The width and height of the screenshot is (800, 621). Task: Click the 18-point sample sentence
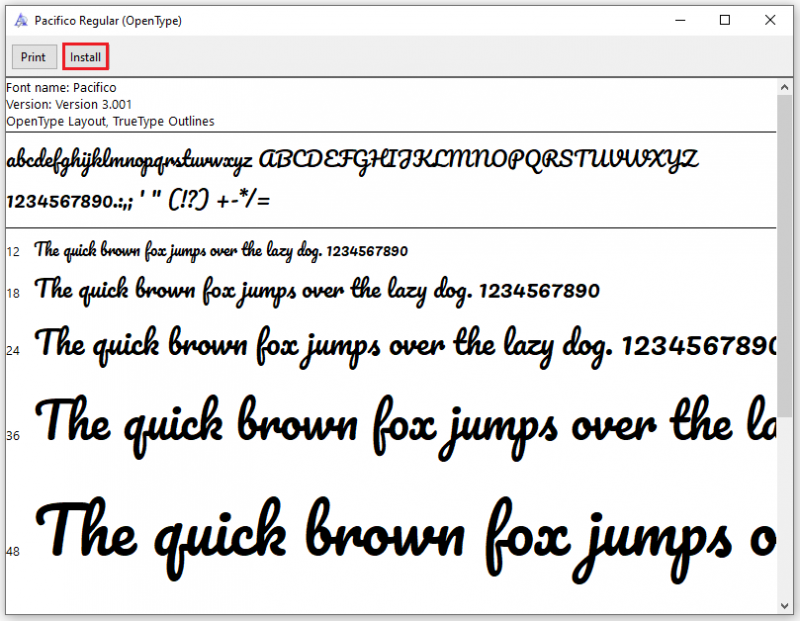click(317, 291)
